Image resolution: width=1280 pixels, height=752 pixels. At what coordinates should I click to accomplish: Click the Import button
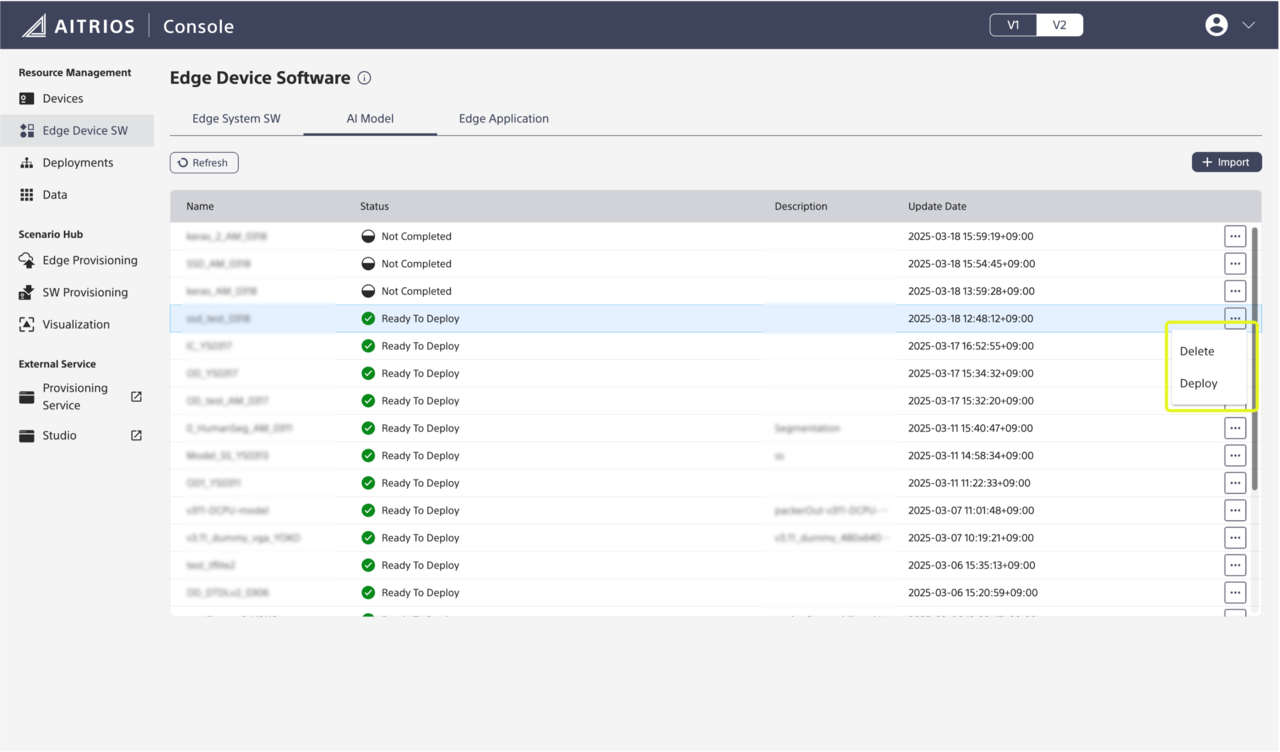pyautogui.click(x=1226, y=162)
